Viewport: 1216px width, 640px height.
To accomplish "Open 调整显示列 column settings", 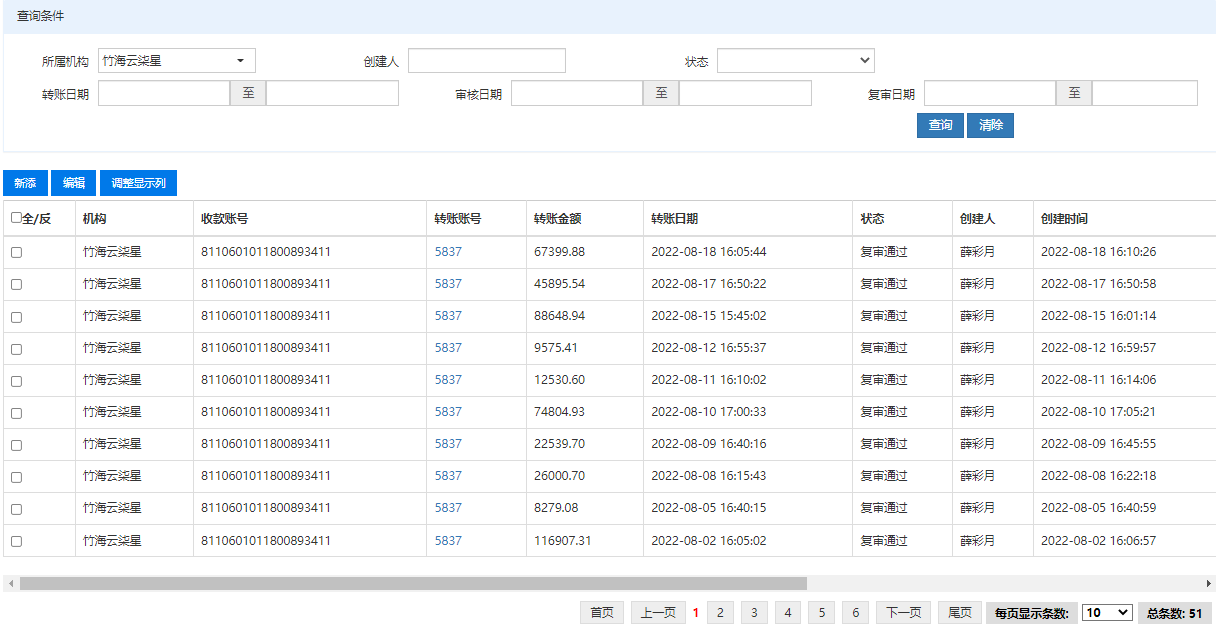I will [x=138, y=183].
